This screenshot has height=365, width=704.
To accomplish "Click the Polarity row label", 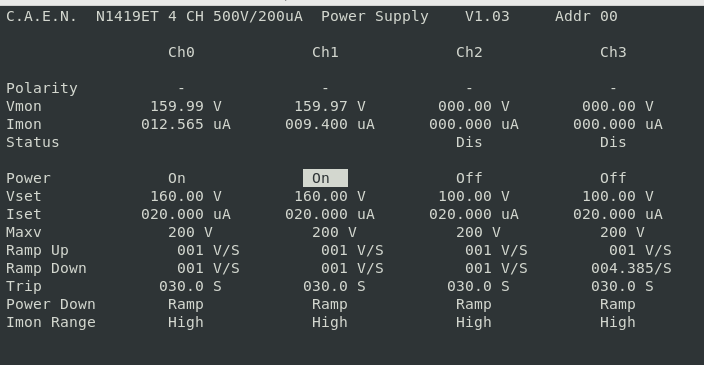I will click(42, 89).
